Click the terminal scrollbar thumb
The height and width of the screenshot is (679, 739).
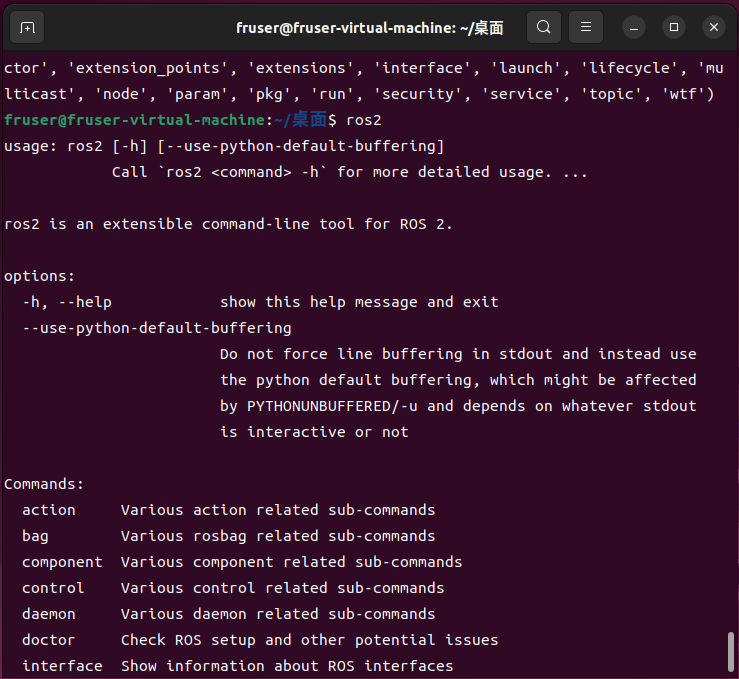point(731,652)
